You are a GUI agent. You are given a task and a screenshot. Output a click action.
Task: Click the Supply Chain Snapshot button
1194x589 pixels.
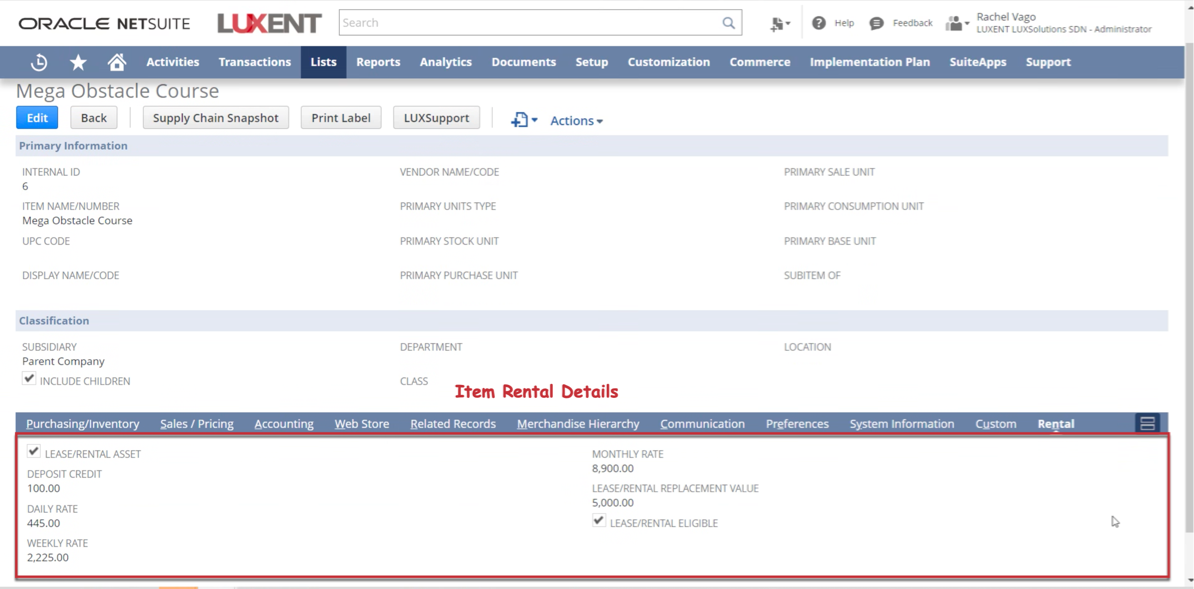(x=215, y=118)
